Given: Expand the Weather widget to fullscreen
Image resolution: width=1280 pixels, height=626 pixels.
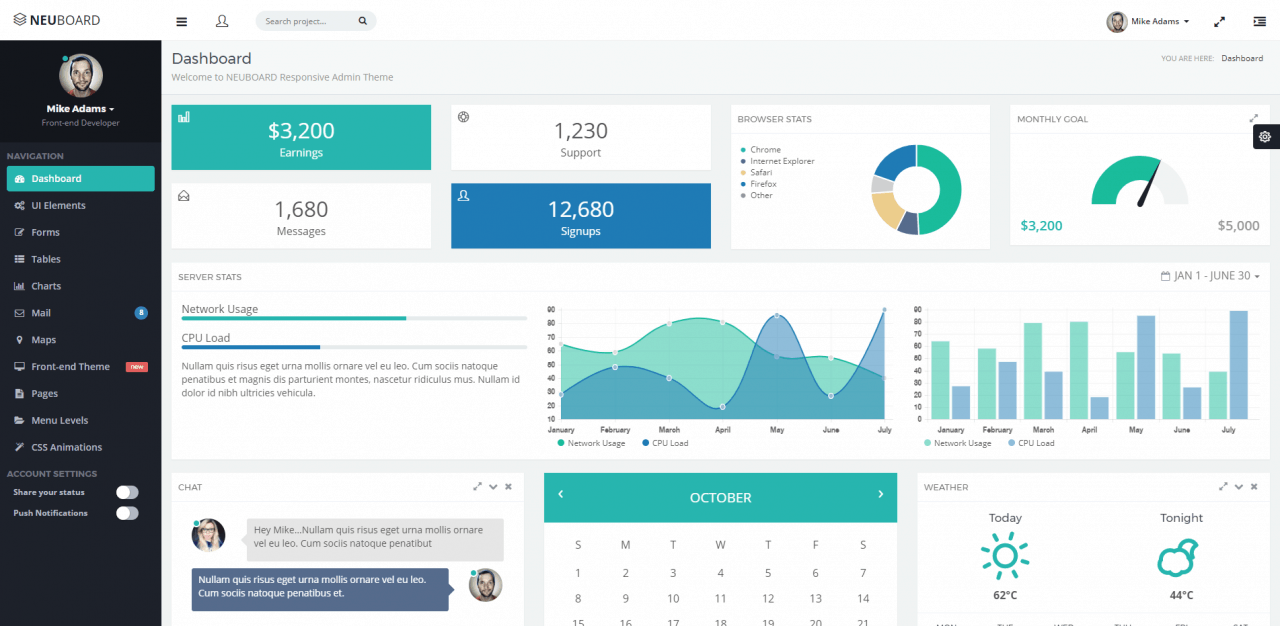Looking at the screenshot, I should (1223, 487).
